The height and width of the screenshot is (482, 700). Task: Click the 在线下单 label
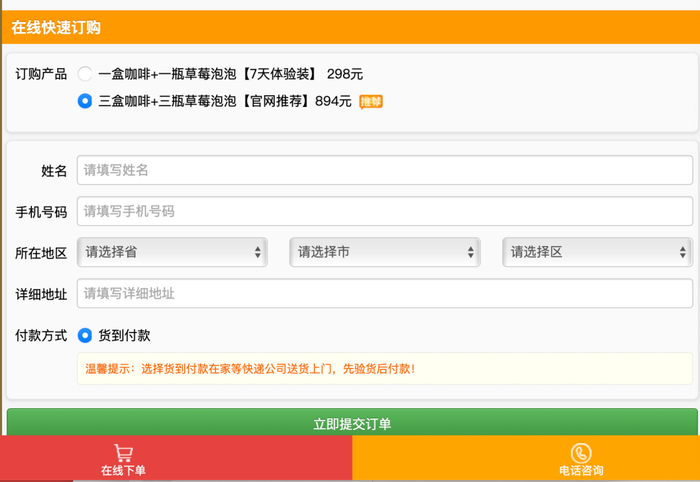coord(123,470)
